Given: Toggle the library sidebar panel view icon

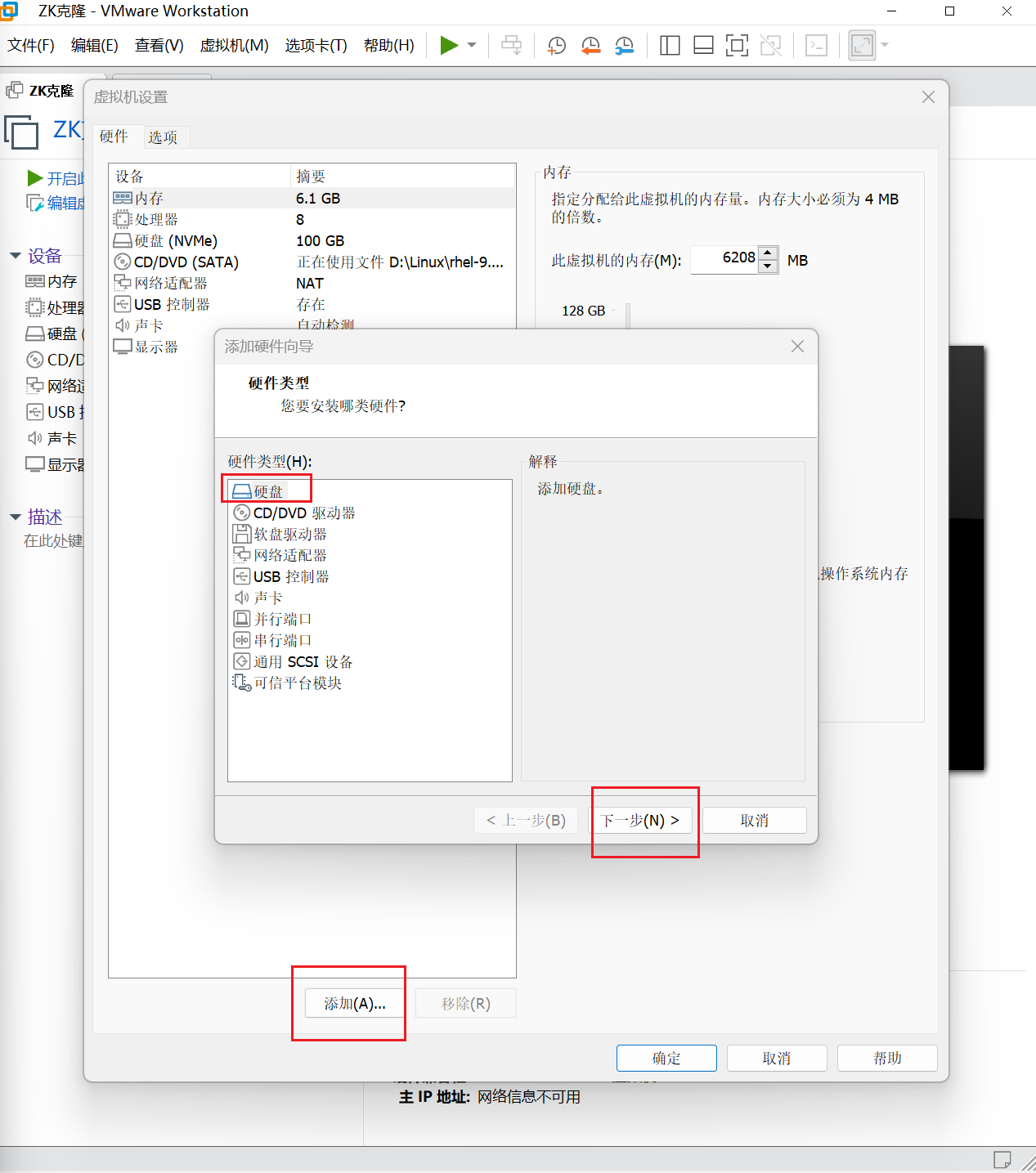Looking at the screenshot, I should pyautogui.click(x=670, y=45).
